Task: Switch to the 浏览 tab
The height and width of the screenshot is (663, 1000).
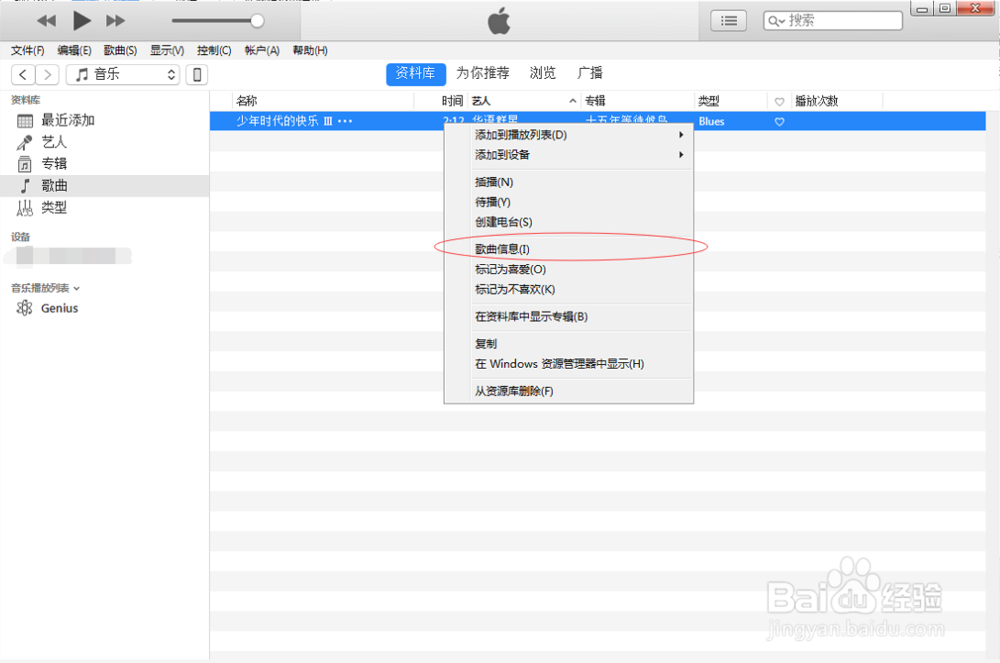Action: (x=543, y=73)
